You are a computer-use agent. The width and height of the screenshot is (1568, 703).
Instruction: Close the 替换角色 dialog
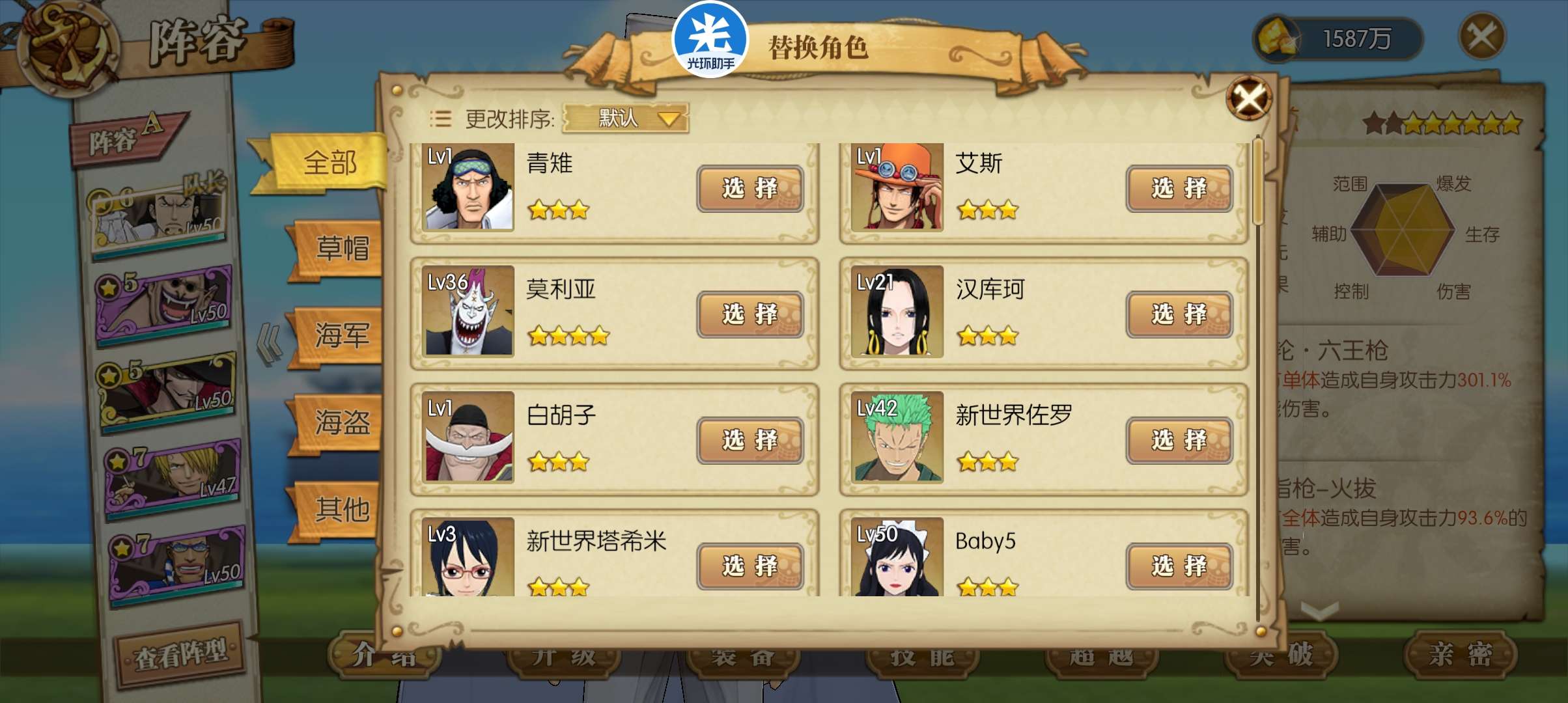click(x=1249, y=99)
